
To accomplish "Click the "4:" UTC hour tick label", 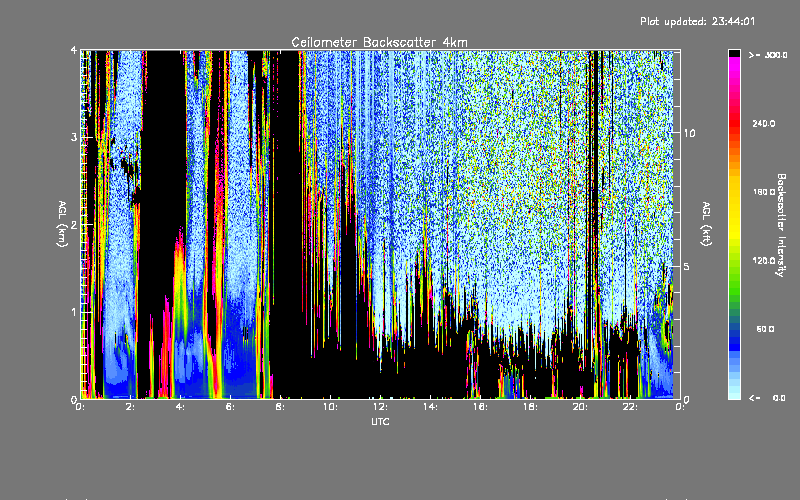I will click(x=181, y=407).
